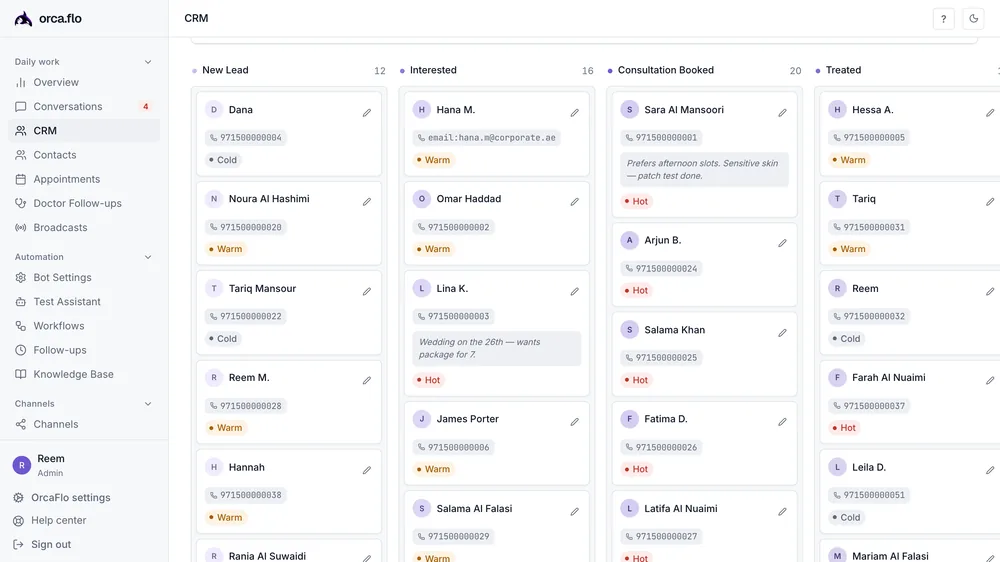Click Interested column header
Screen dimensions: 1000x562
tap(433, 70)
